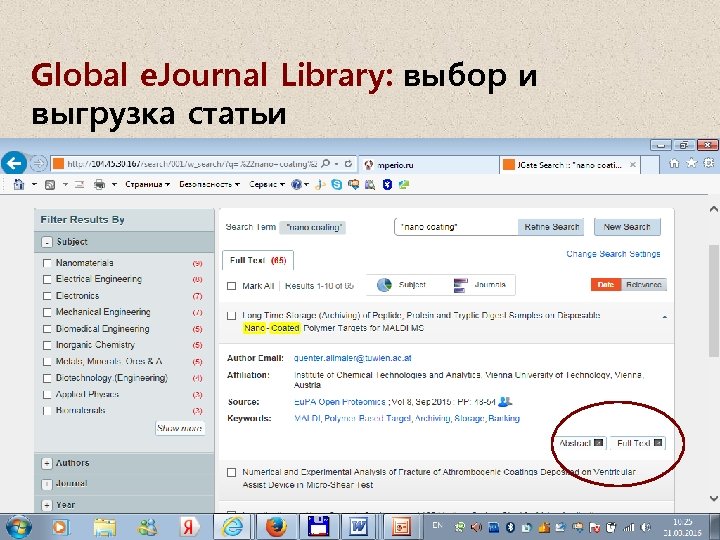The image size is (720, 540).
Task: Tick the Mark All checkbox
Action: [x=231, y=286]
